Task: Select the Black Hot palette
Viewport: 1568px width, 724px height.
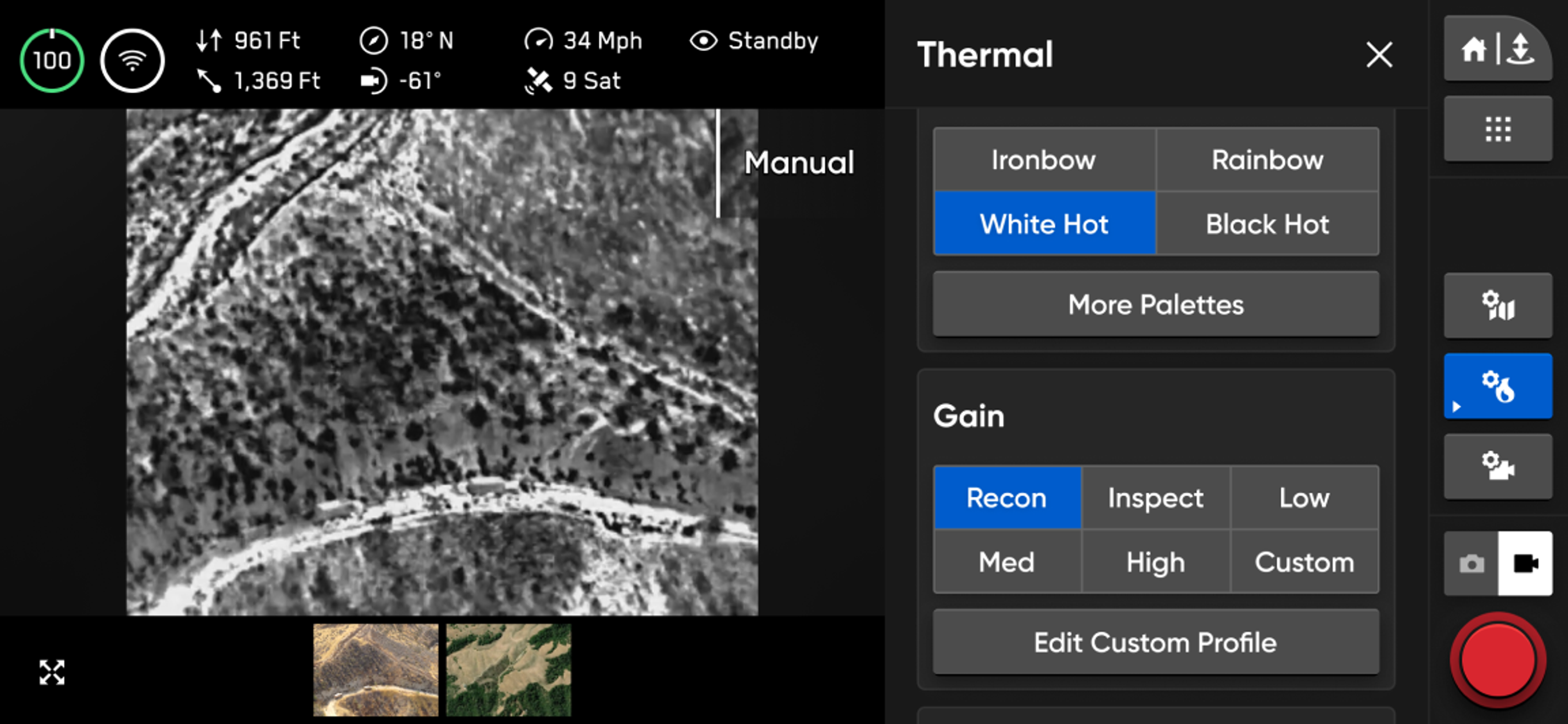Action: pos(1267,224)
